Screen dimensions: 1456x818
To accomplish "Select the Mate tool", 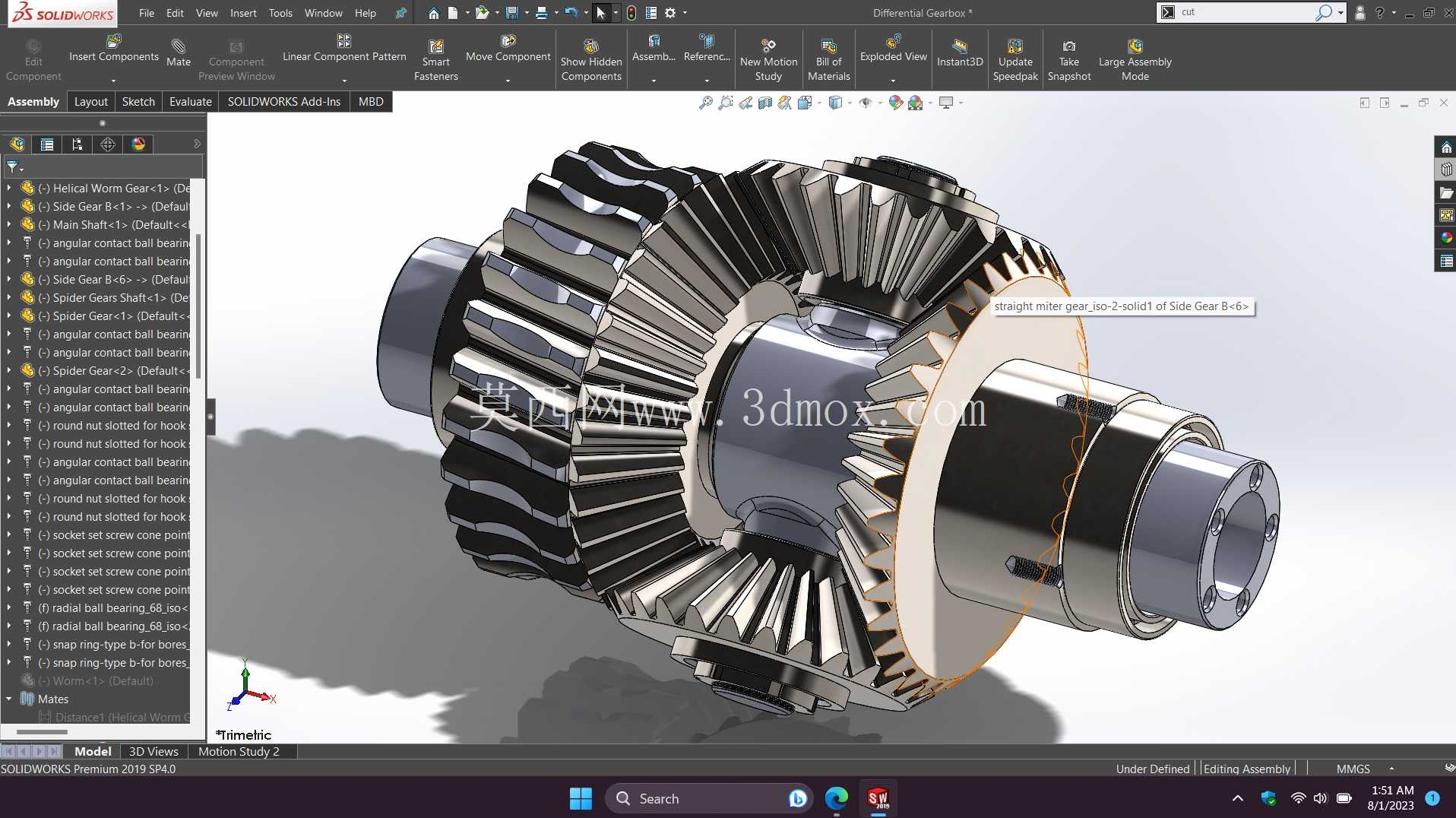I will [179, 53].
